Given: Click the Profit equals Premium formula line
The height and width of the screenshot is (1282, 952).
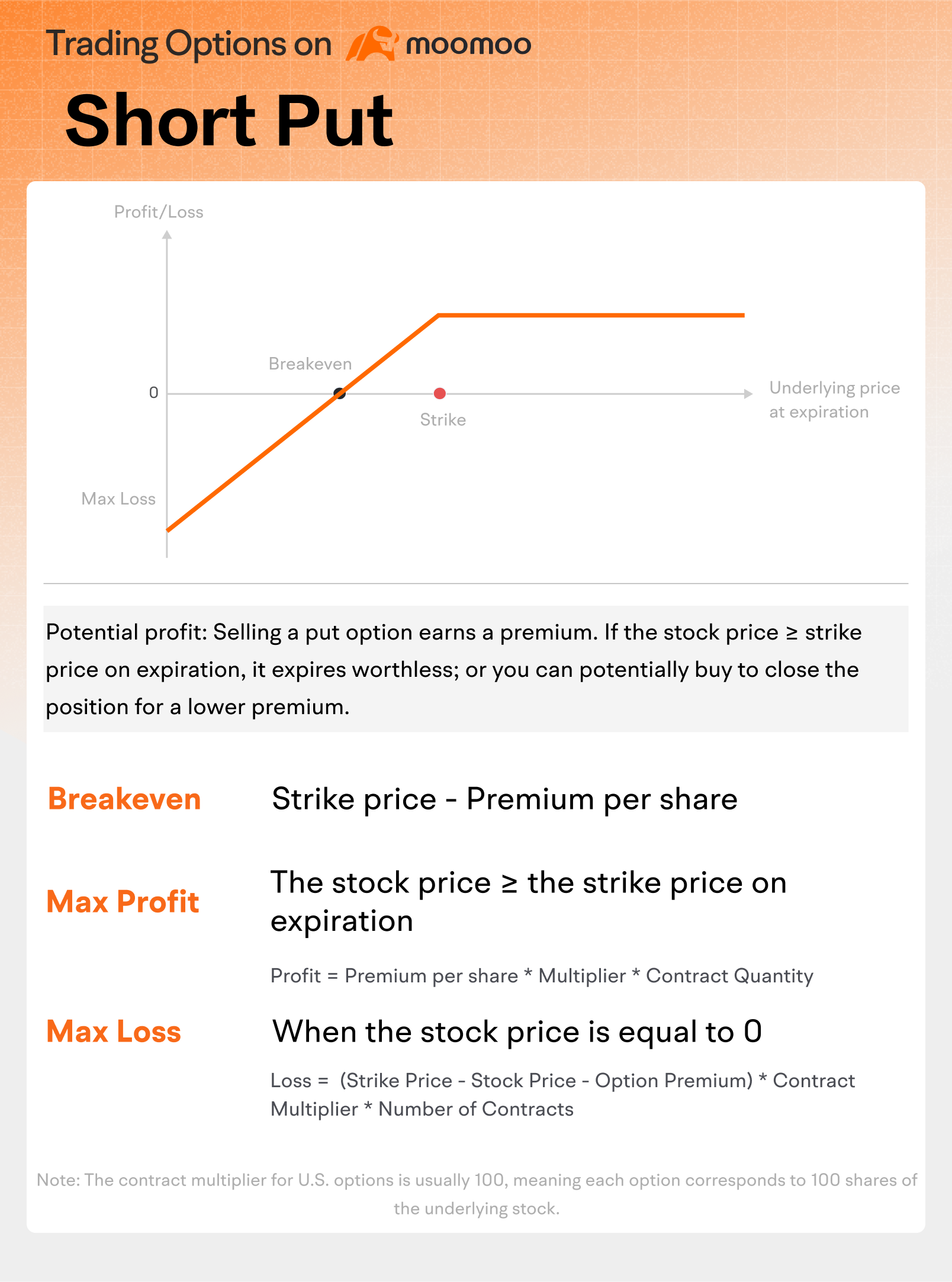Looking at the screenshot, I should (542, 975).
